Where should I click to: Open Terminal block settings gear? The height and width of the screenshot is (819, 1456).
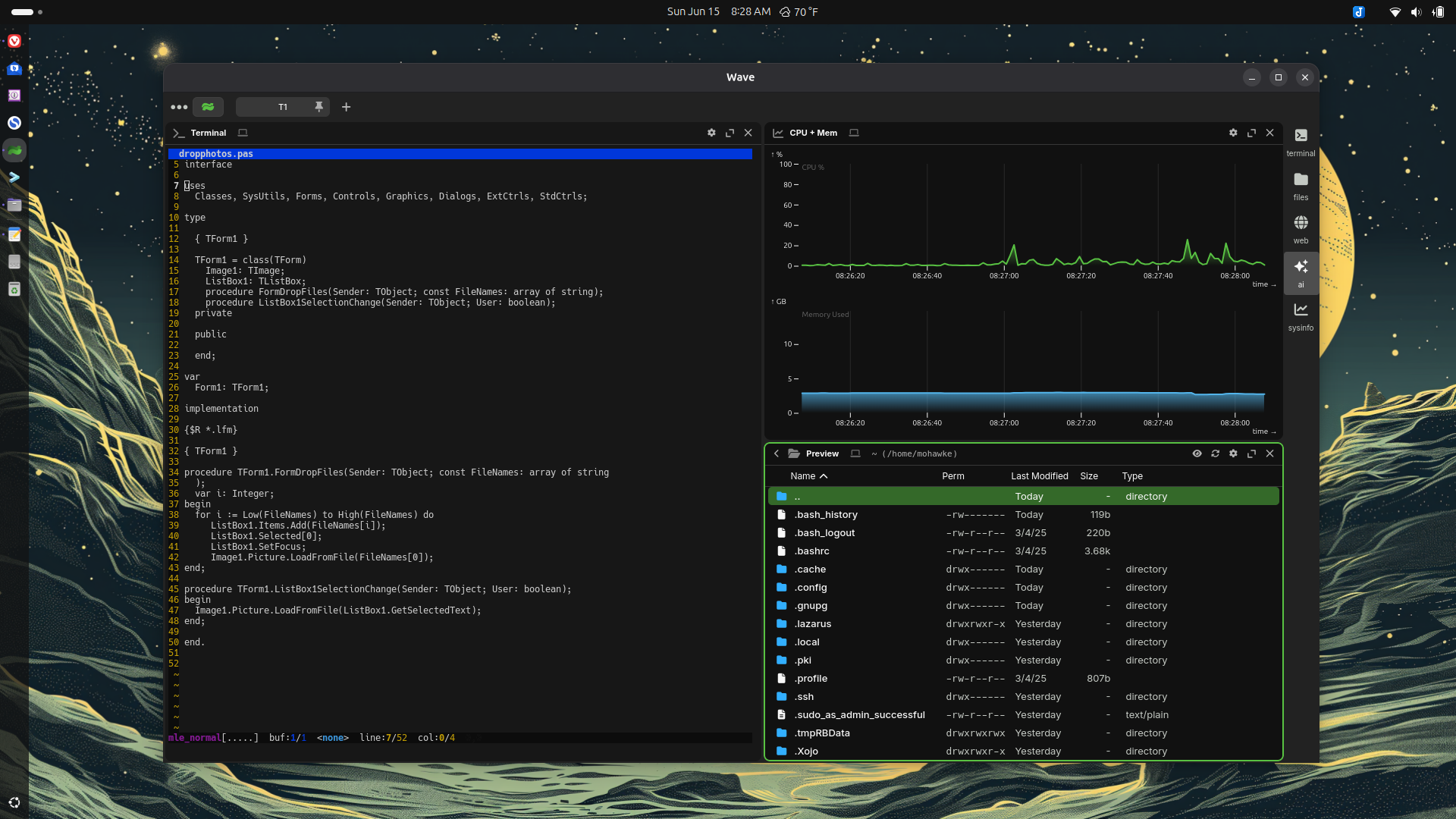point(711,133)
